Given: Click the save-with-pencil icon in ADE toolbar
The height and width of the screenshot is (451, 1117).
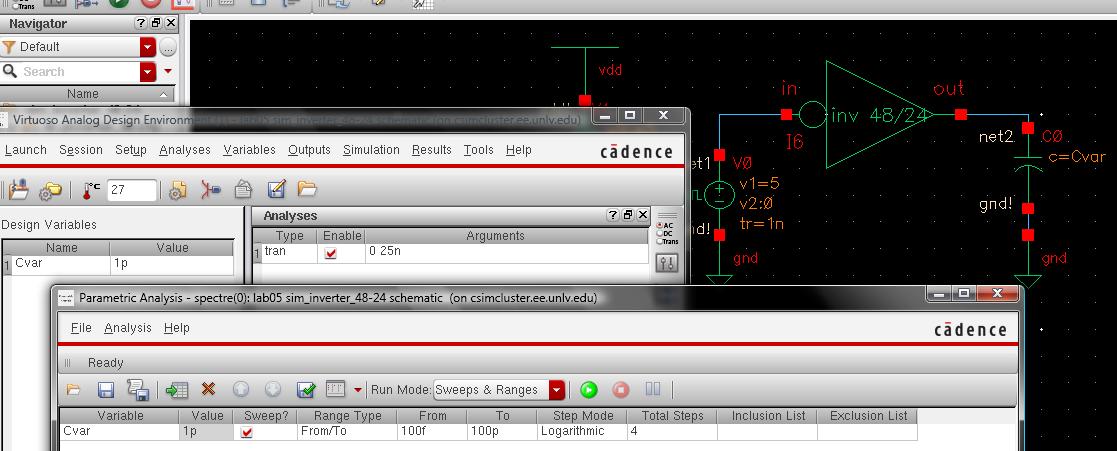Looking at the screenshot, I should click(x=276, y=190).
